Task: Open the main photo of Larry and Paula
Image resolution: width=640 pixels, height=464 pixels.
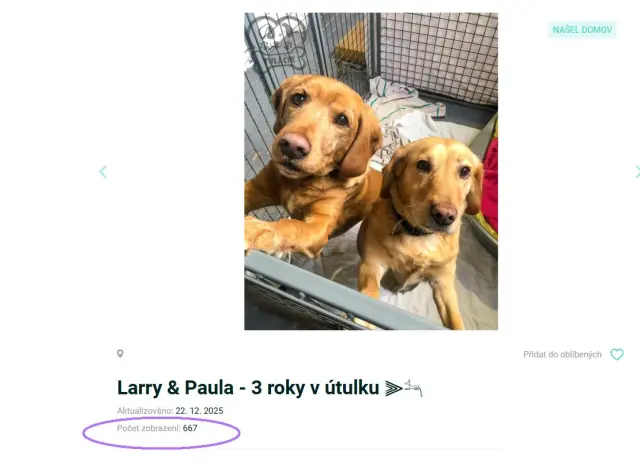Action: click(x=371, y=171)
